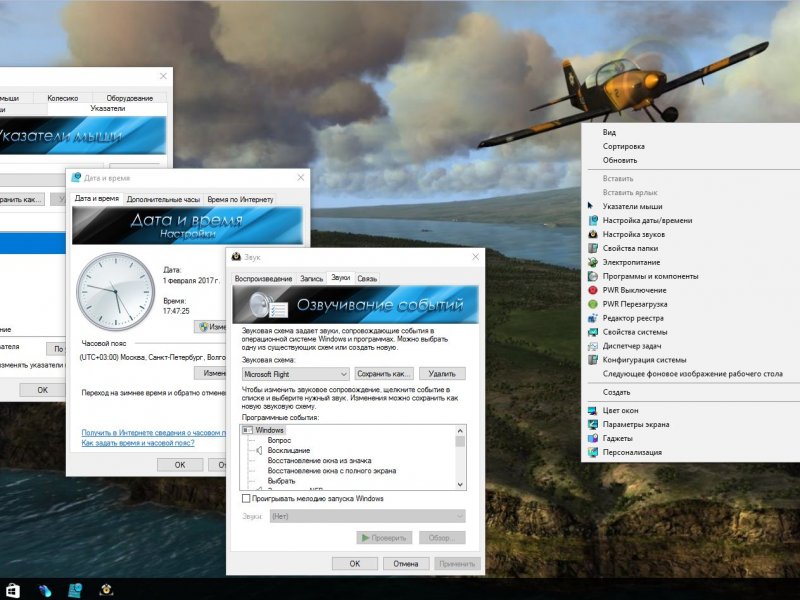800x600 pixels.
Task: Click the mouse pointer icon beside Указатели мыши
Action: (x=590, y=206)
